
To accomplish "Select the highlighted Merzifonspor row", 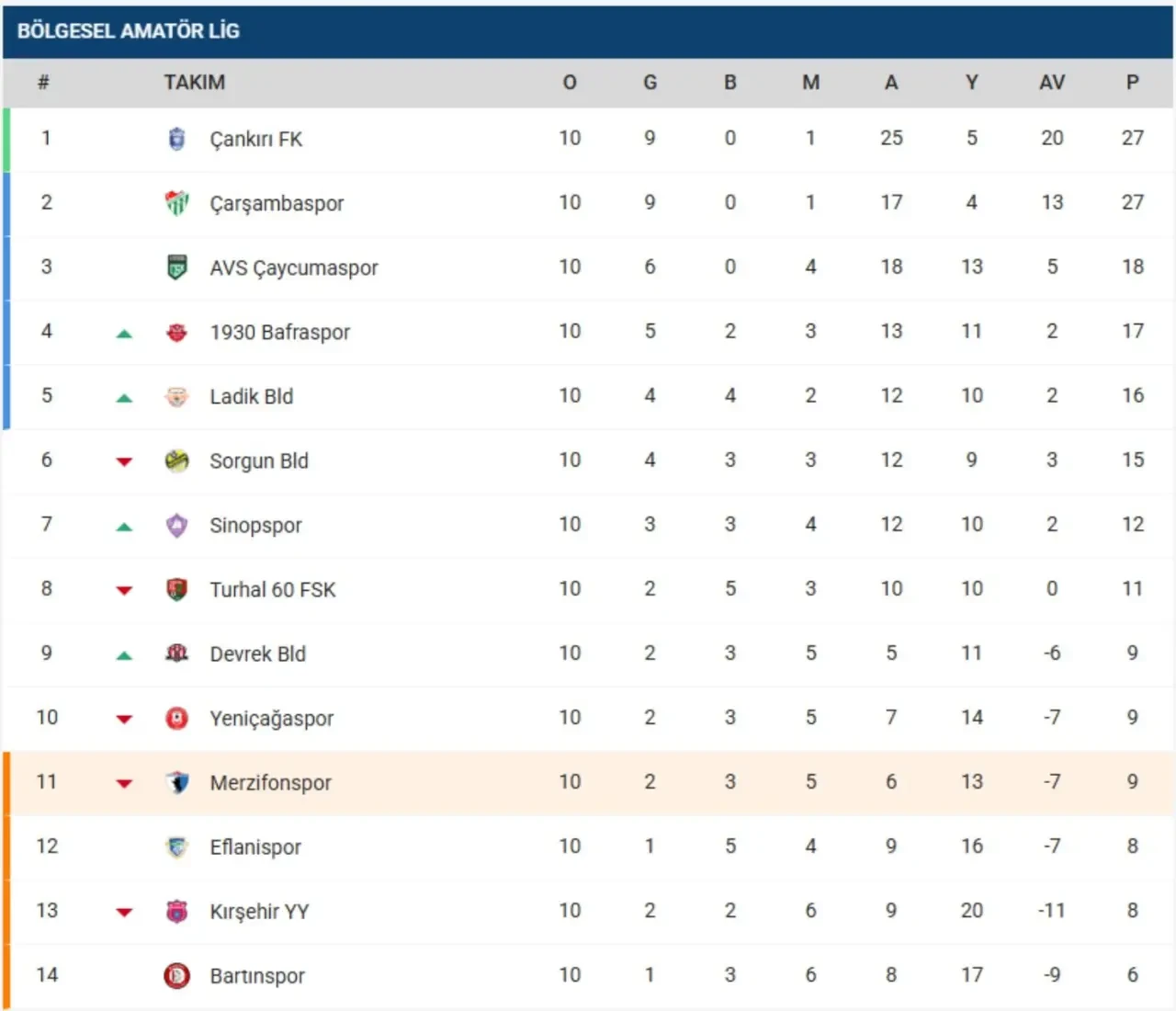I will pos(588,782).
